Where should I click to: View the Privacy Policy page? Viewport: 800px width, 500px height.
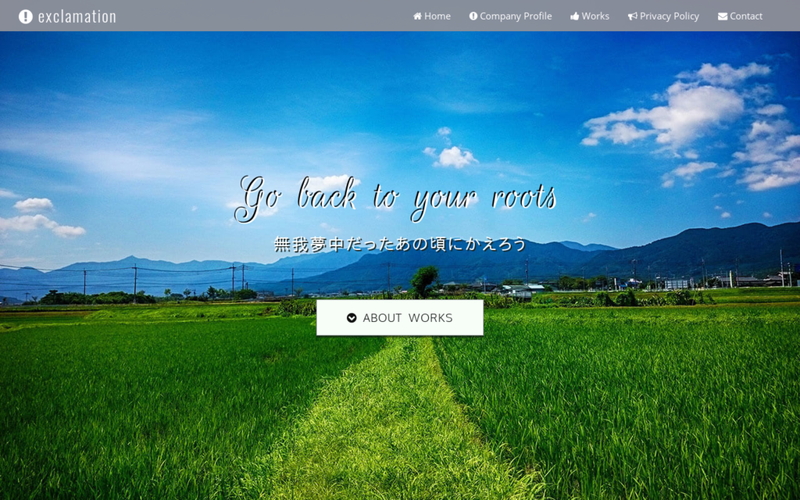[x=669, y=16]
